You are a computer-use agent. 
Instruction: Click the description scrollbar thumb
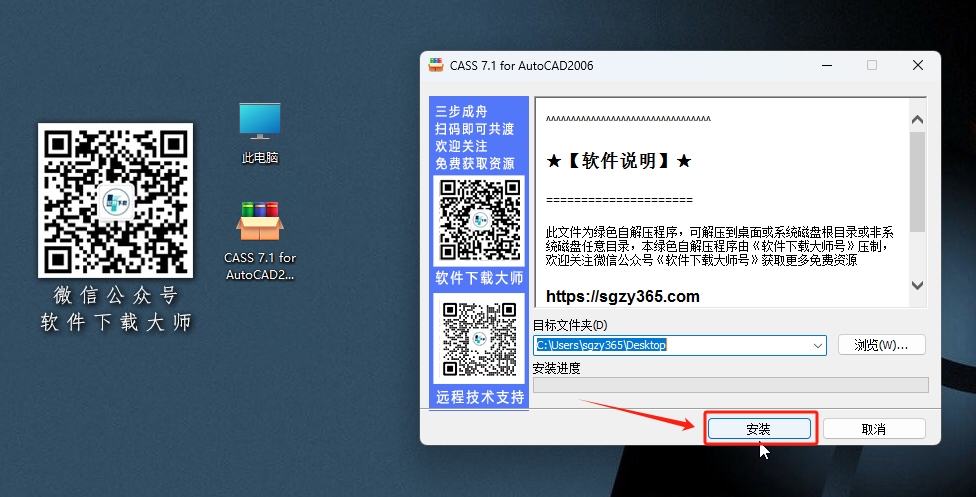pos(917,182)
